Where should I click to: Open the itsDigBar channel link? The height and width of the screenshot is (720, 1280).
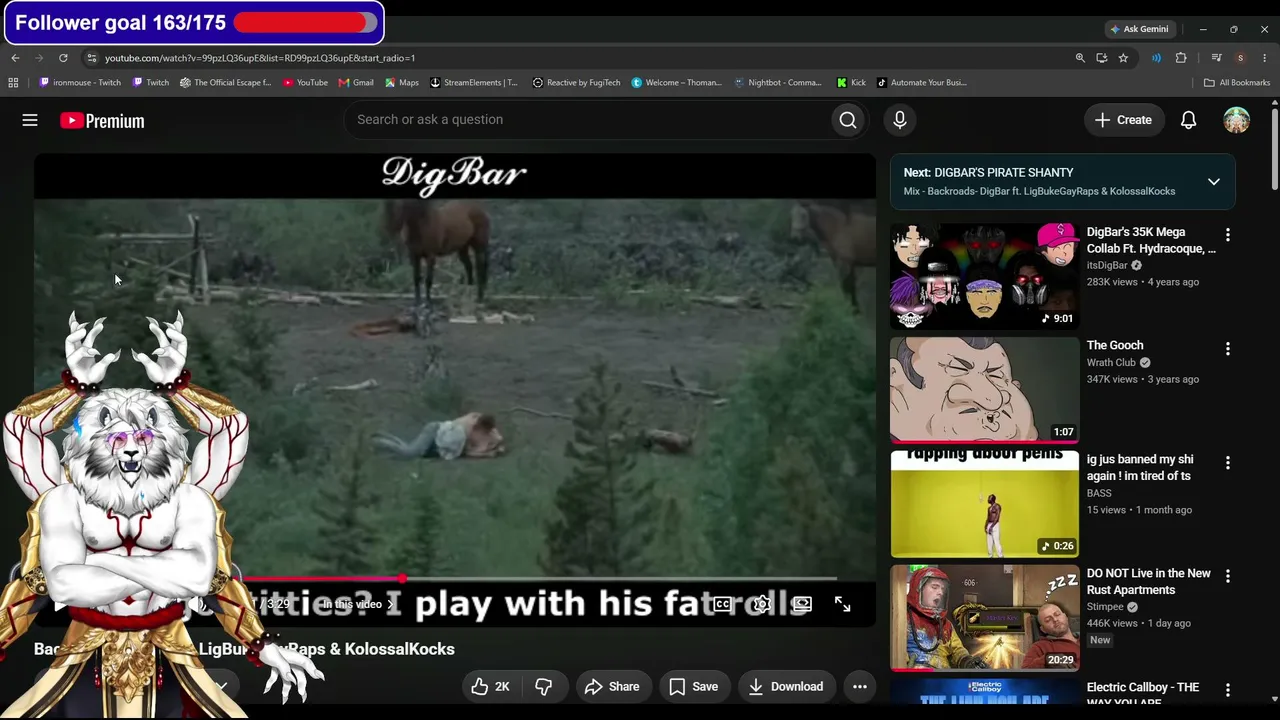1107,265
